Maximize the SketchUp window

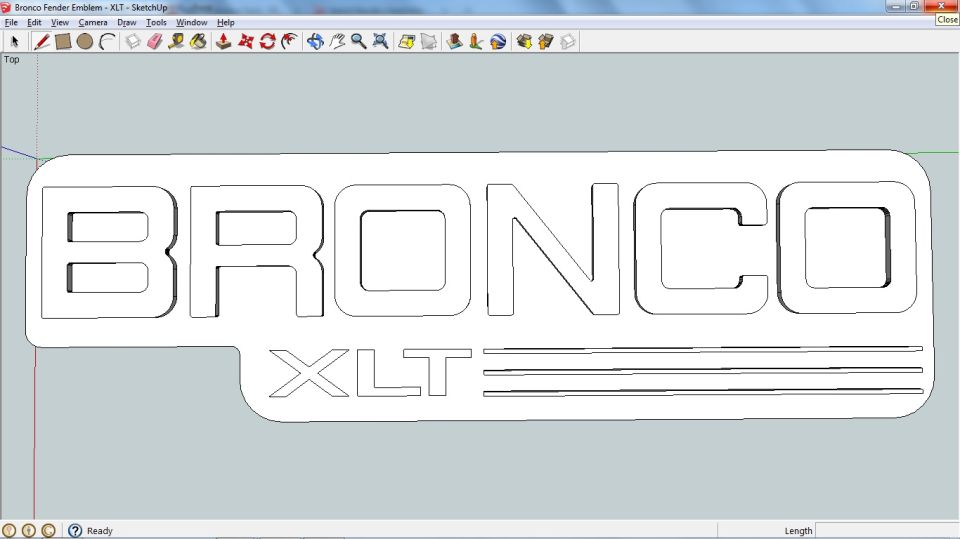(x=915, y=6)
